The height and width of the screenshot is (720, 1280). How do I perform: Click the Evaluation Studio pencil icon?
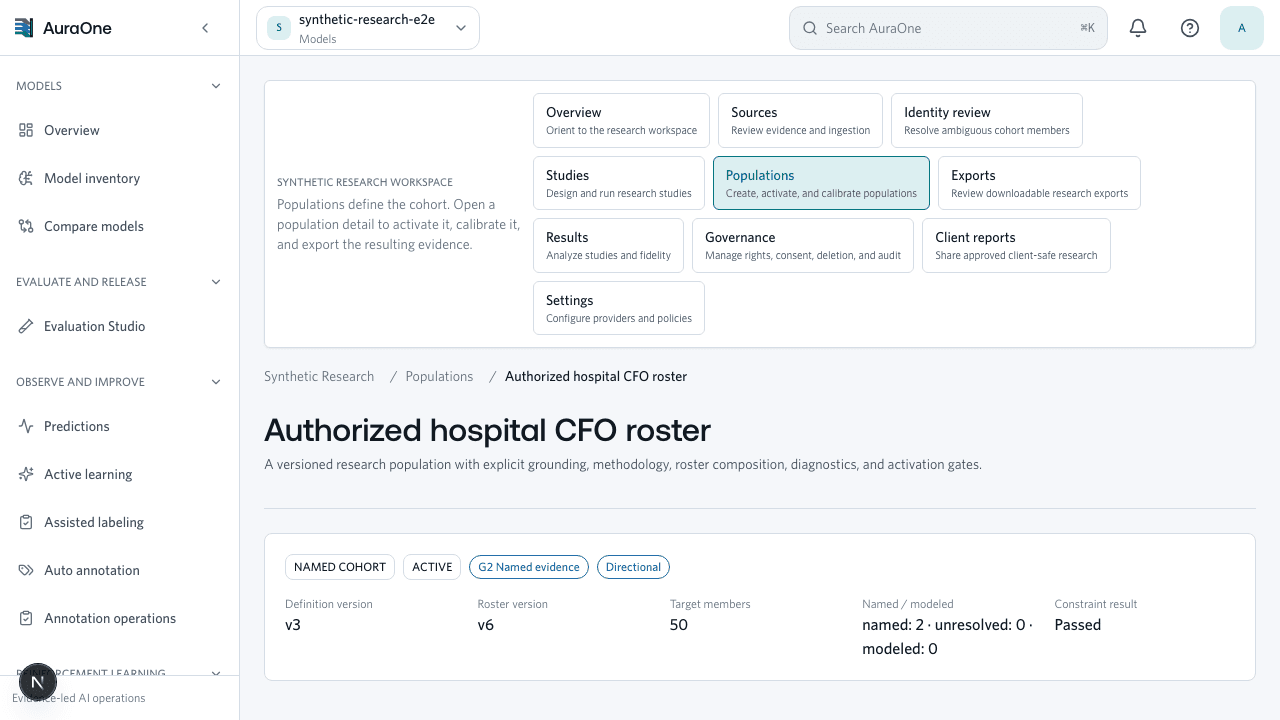pos(26,326)
